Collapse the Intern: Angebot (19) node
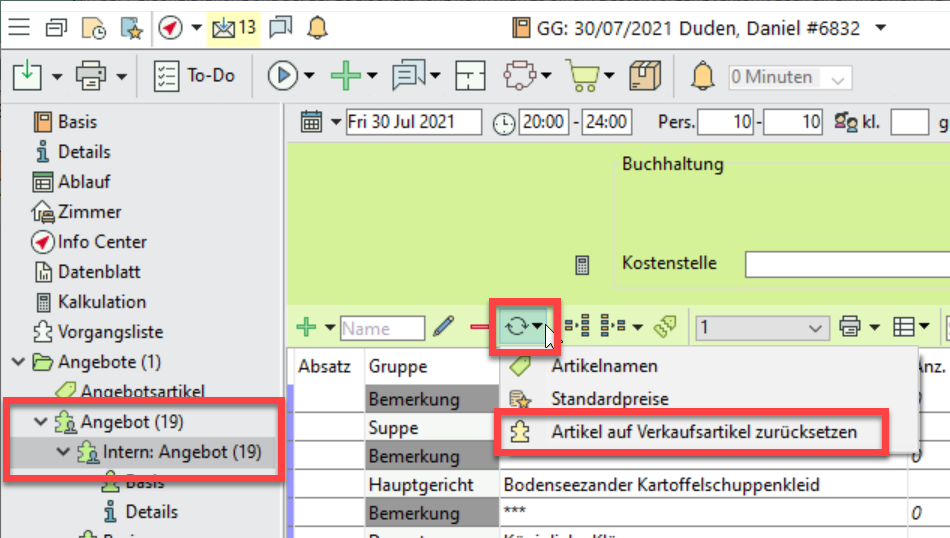 tap(62, 452)
